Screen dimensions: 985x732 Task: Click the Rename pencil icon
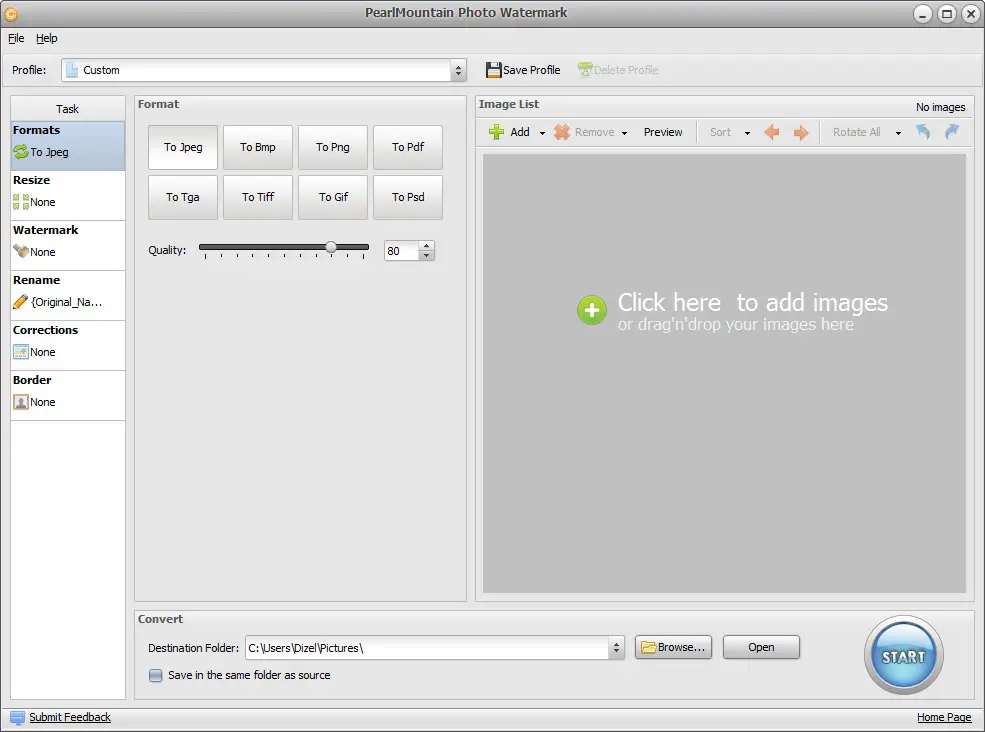[21, 302]
